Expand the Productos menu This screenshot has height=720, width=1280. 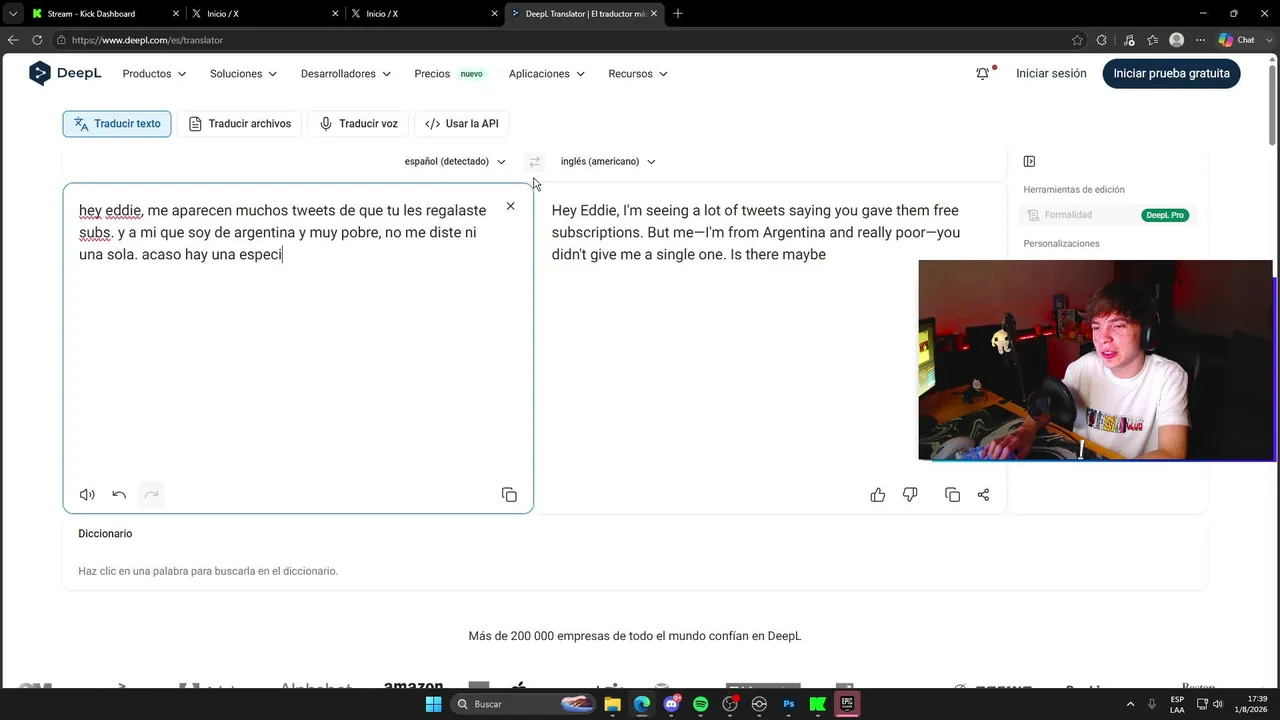tap(154, 74)
